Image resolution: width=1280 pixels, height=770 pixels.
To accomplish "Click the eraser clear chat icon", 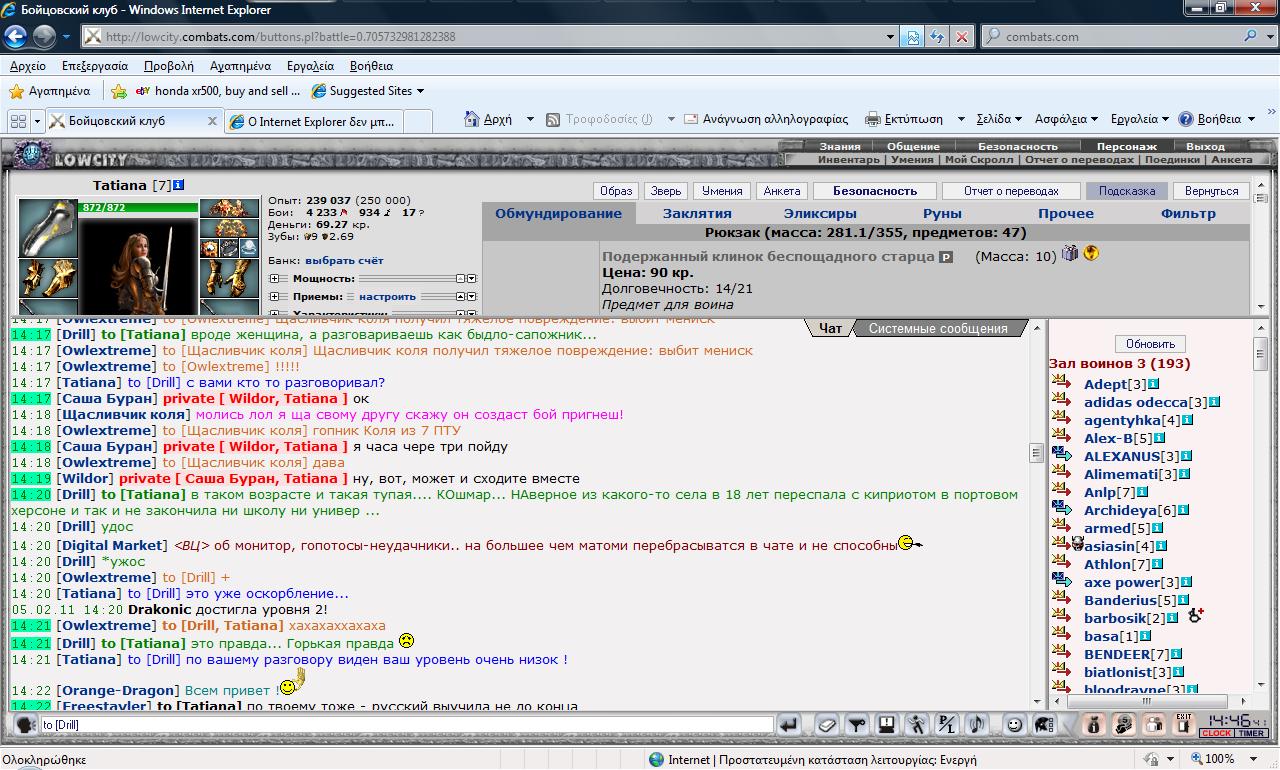I will pos(826,724).
